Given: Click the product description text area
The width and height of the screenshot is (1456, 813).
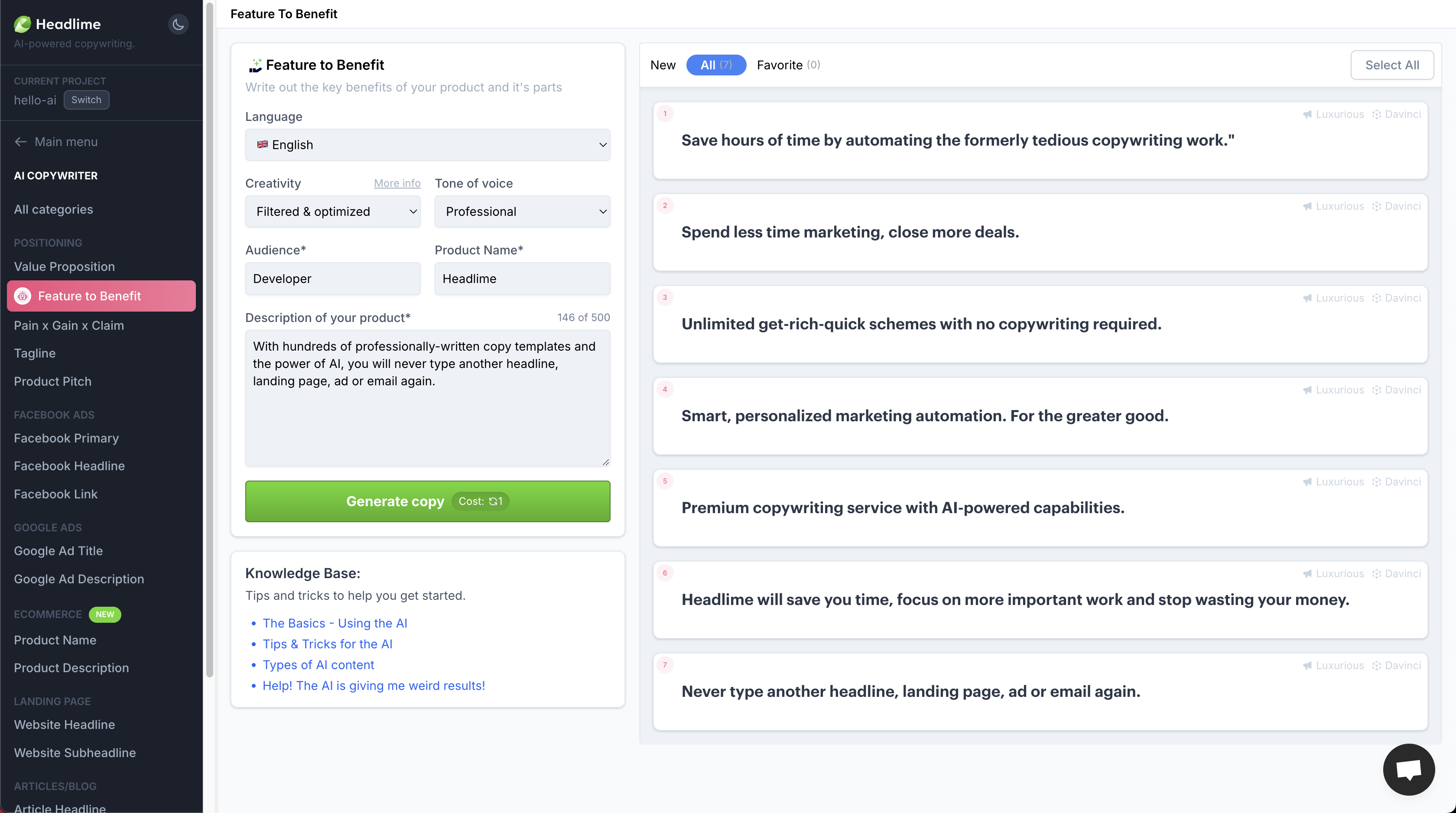Looking at the screenshot, I should (427, 398).
